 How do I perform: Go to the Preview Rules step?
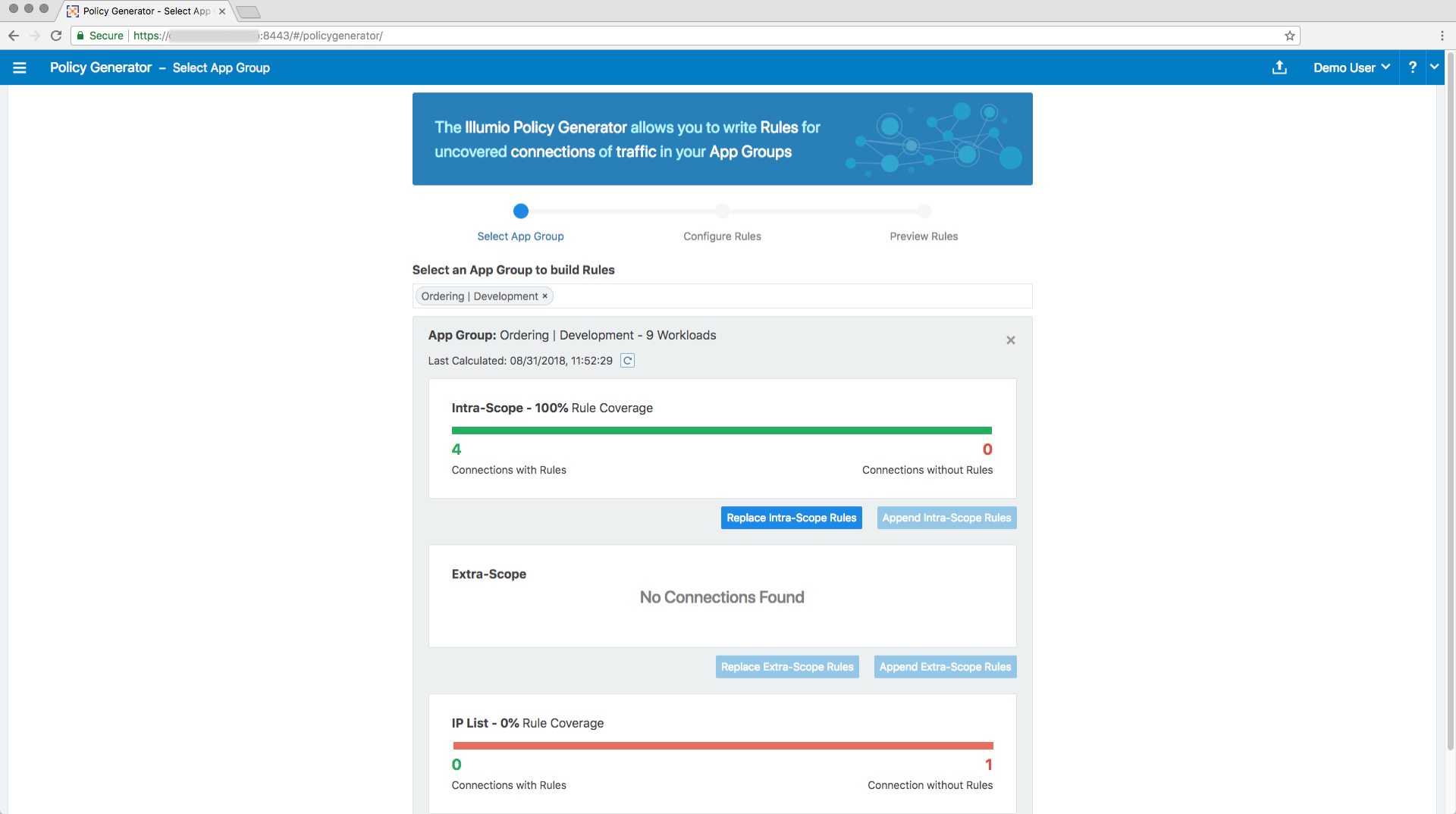pyautogui.click(x=924, y=236)
